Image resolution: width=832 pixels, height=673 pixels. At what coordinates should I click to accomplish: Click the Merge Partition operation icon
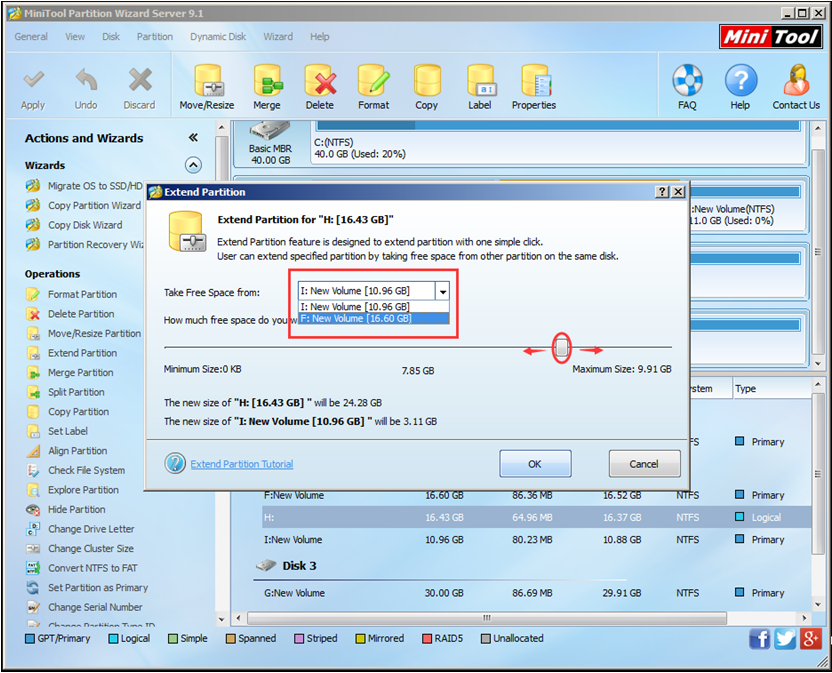pos(33,373)
